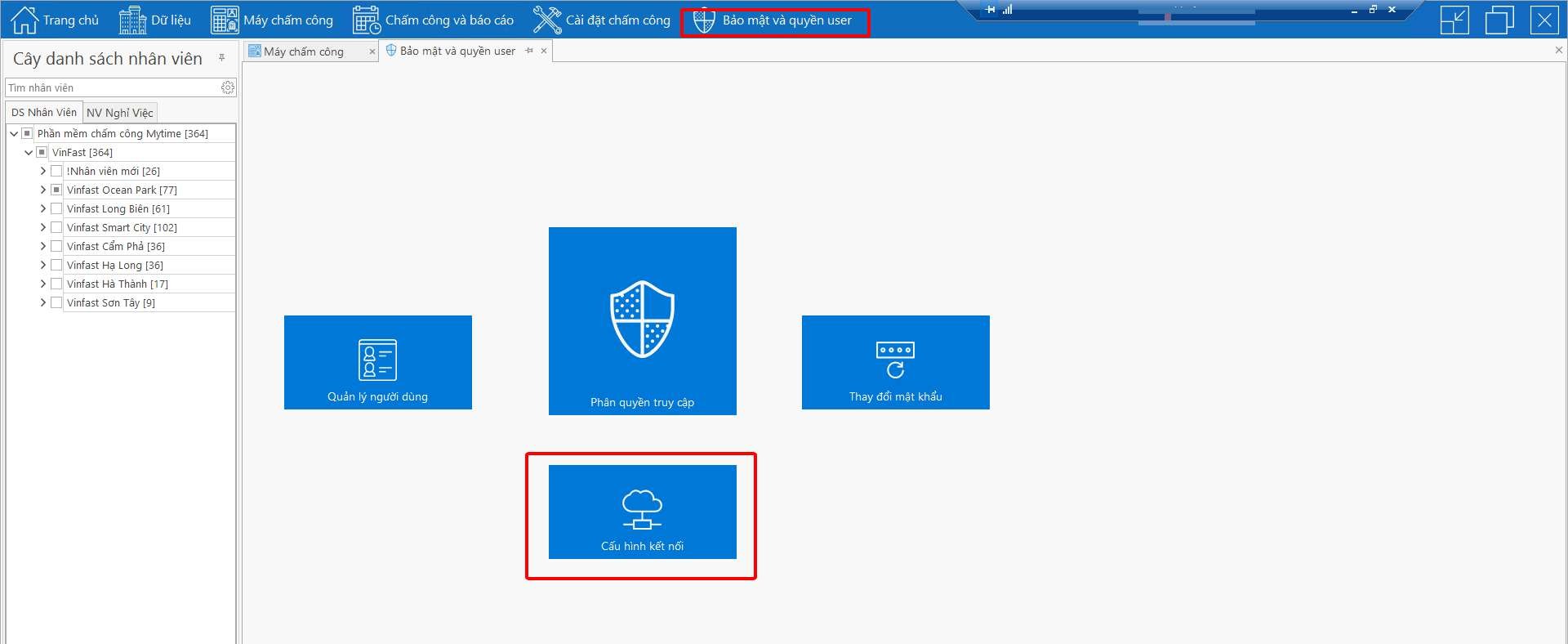Screen dimensions: 1568x644
Task: Open Chấm công và báo cáo calendar icon
Action: (367, 20)
